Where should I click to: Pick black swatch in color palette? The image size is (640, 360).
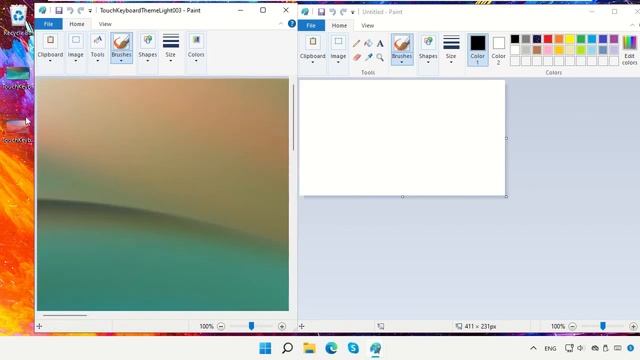pyautogui.click(x=515, y=39)
